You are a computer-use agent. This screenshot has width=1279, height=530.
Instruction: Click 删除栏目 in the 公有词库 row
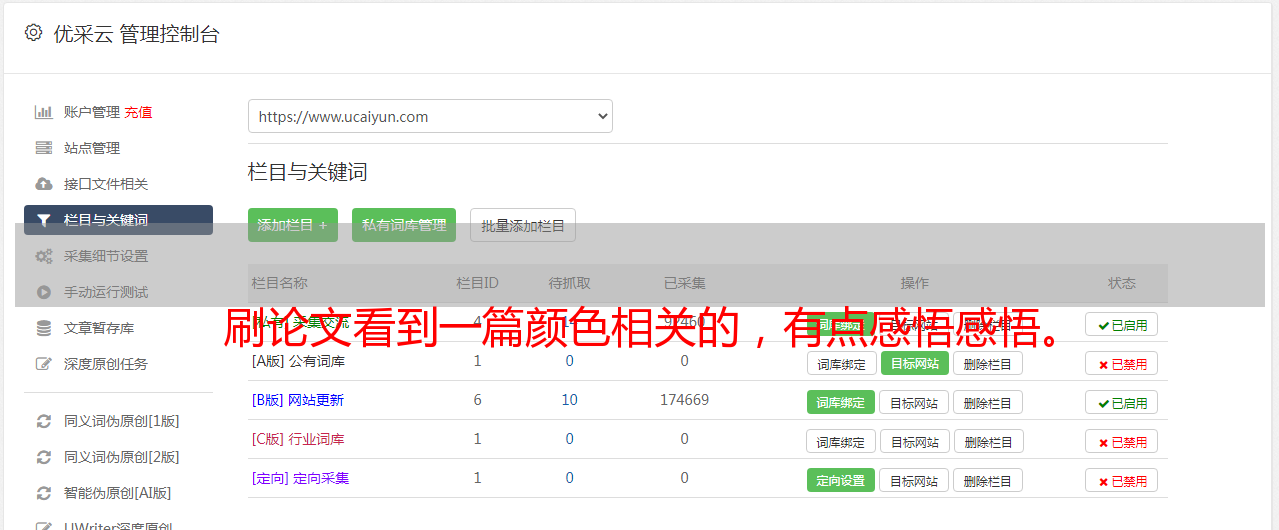pos(988,363)
